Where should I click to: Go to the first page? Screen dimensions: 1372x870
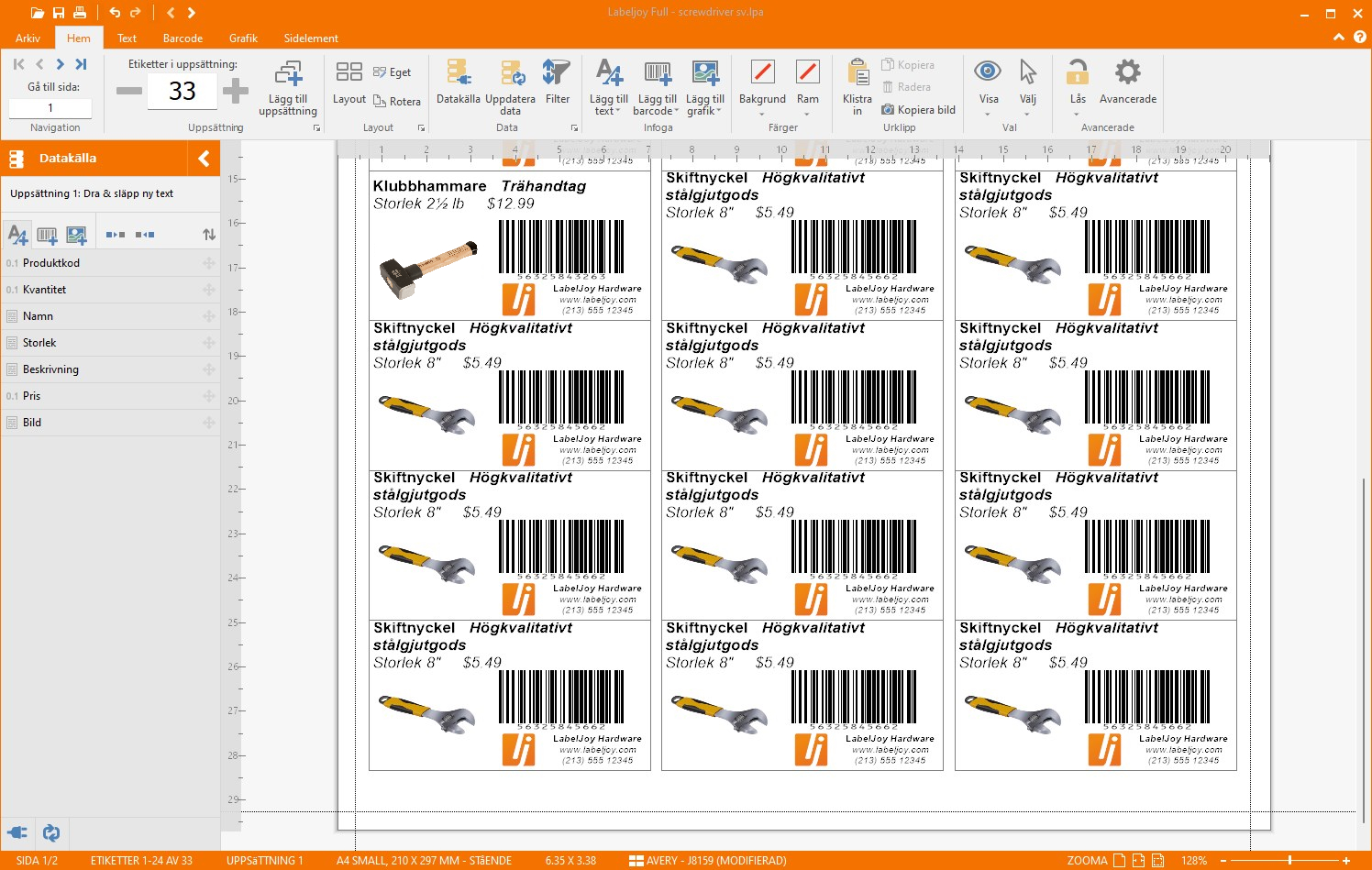(18, 64)
